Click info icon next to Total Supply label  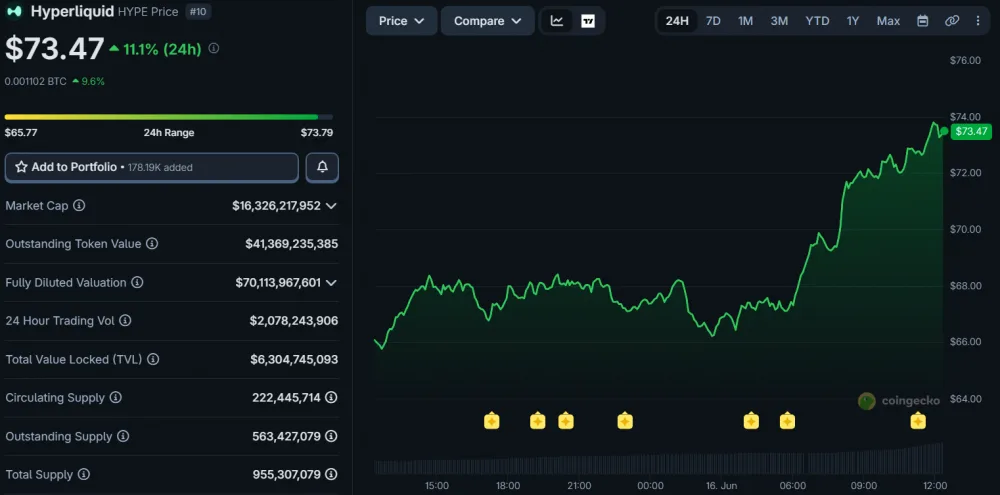pyautogui.click(x=84, y=475)
